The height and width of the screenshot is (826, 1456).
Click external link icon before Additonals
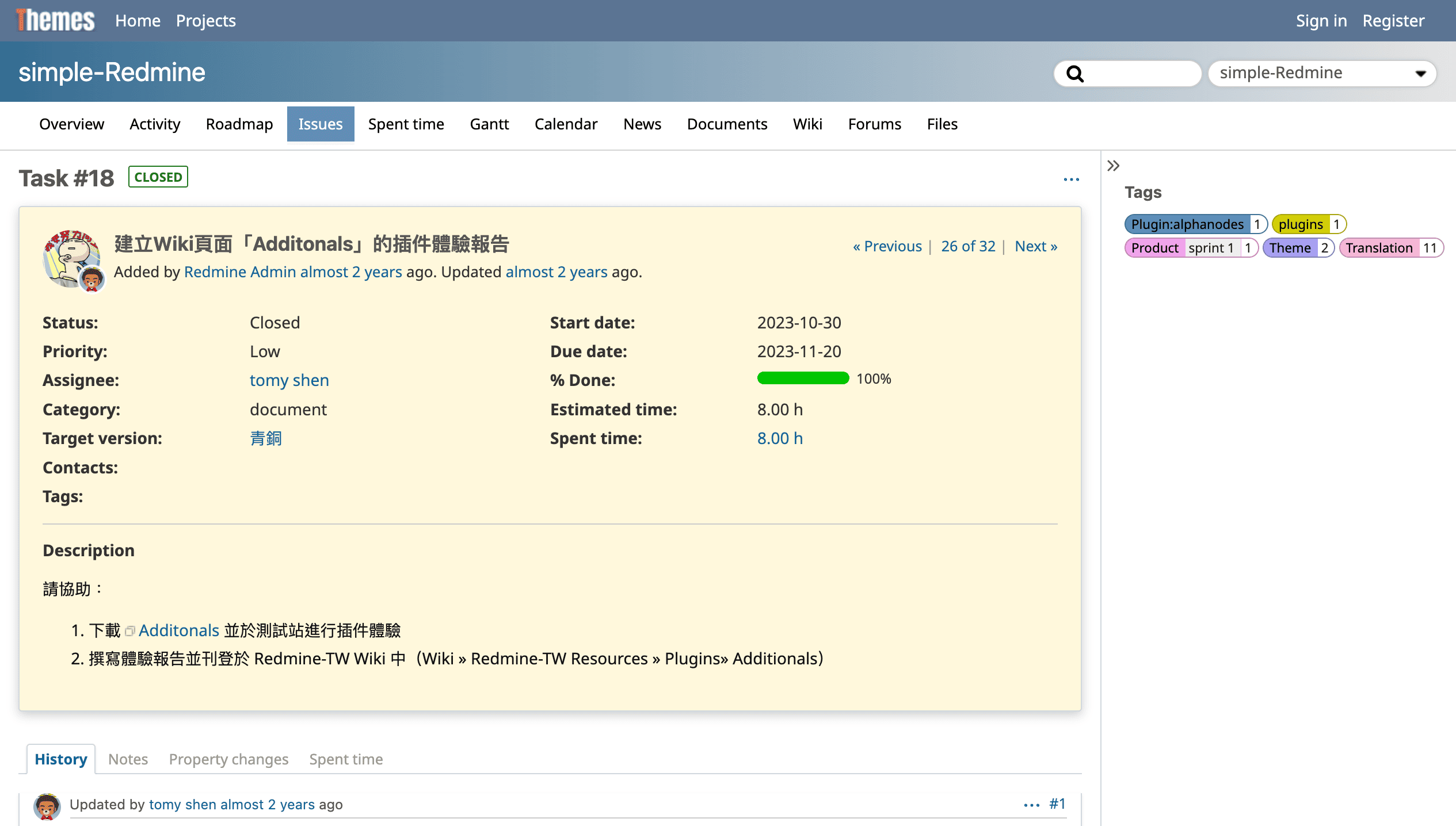click(x=130, y=631)
